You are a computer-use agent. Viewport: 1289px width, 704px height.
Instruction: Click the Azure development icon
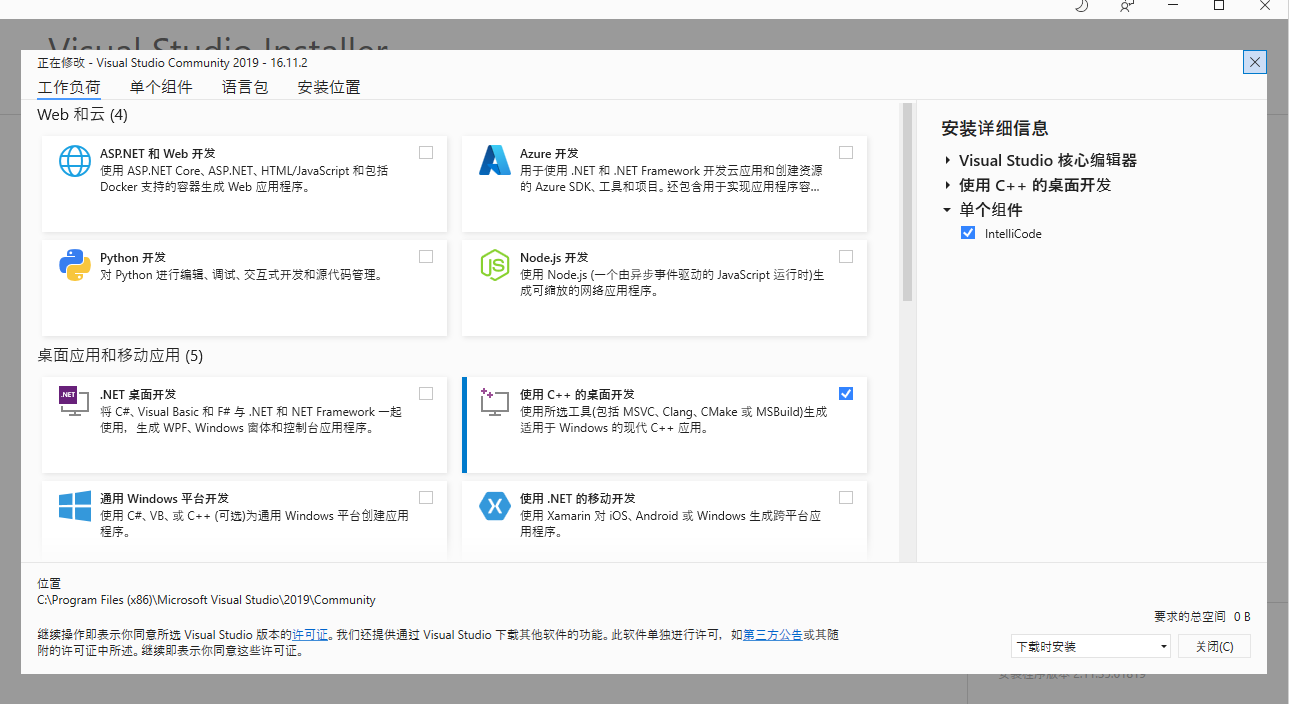(495, 161)
